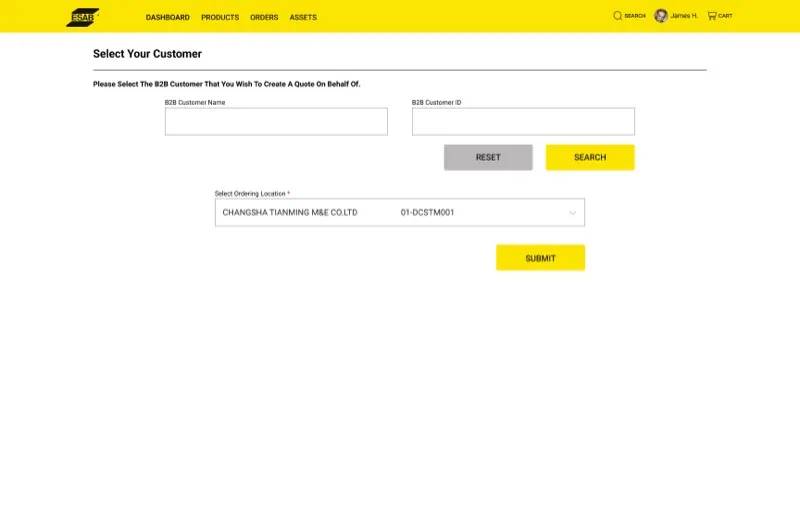Open the shopping cart icon
800x517 pixels.
tap(712, 16)
